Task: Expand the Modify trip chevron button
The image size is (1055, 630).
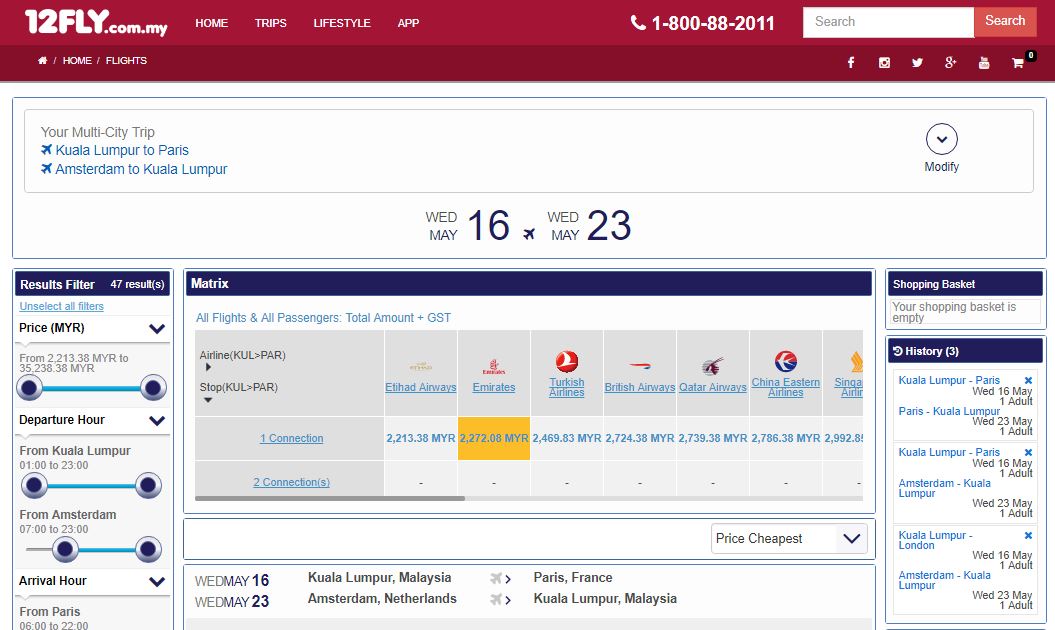Action: point(941,139)
